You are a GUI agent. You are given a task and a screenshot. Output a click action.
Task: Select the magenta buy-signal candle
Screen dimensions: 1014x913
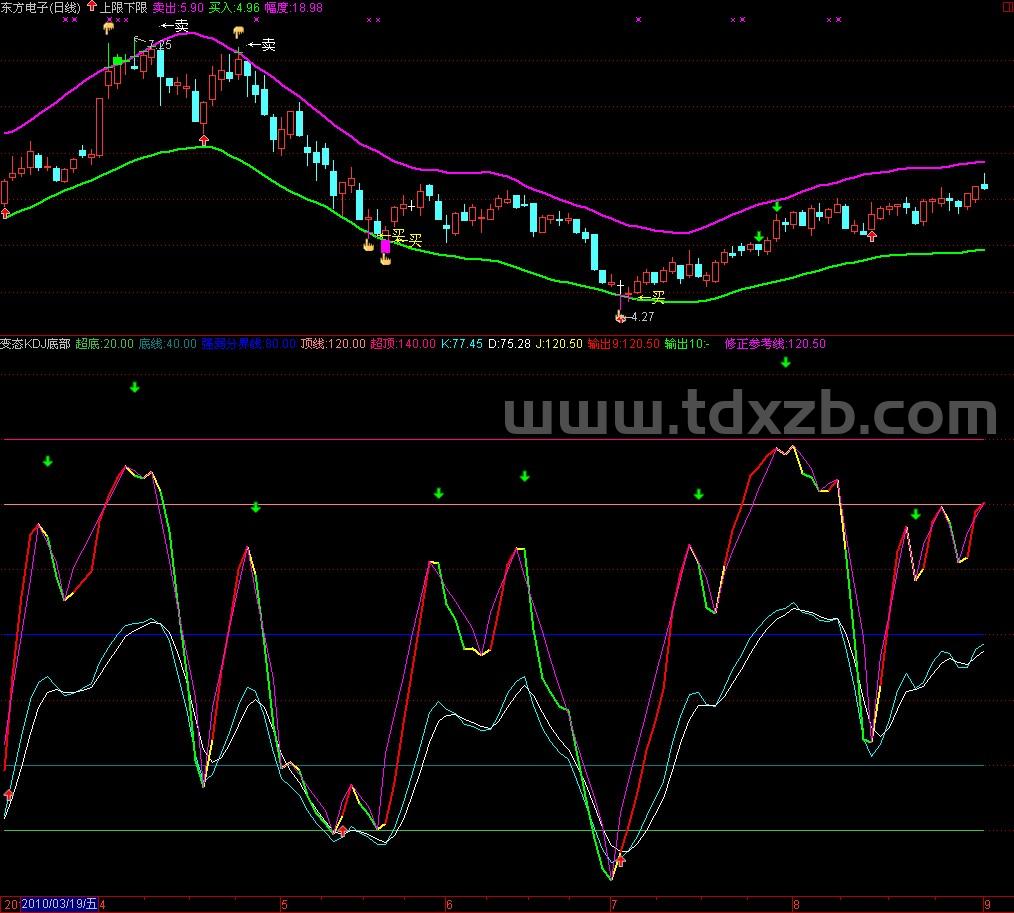(385, 246)
